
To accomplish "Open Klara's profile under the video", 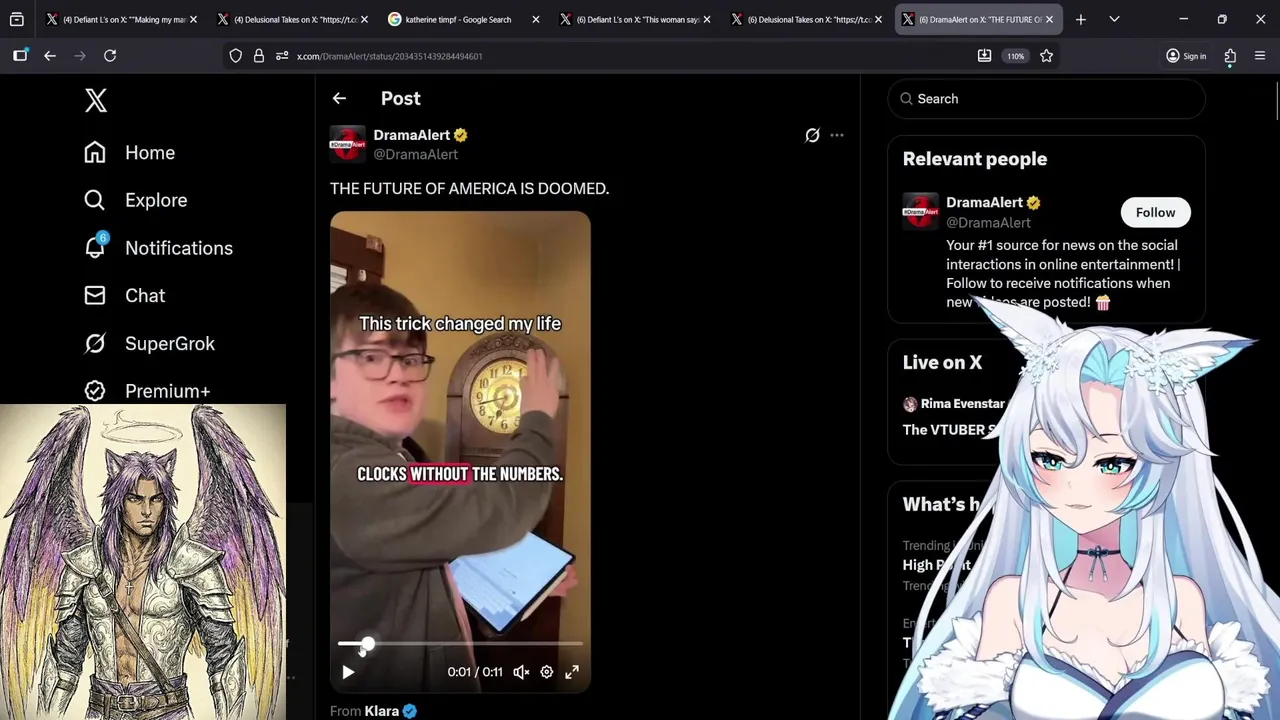I will click(x=381, y=711).
